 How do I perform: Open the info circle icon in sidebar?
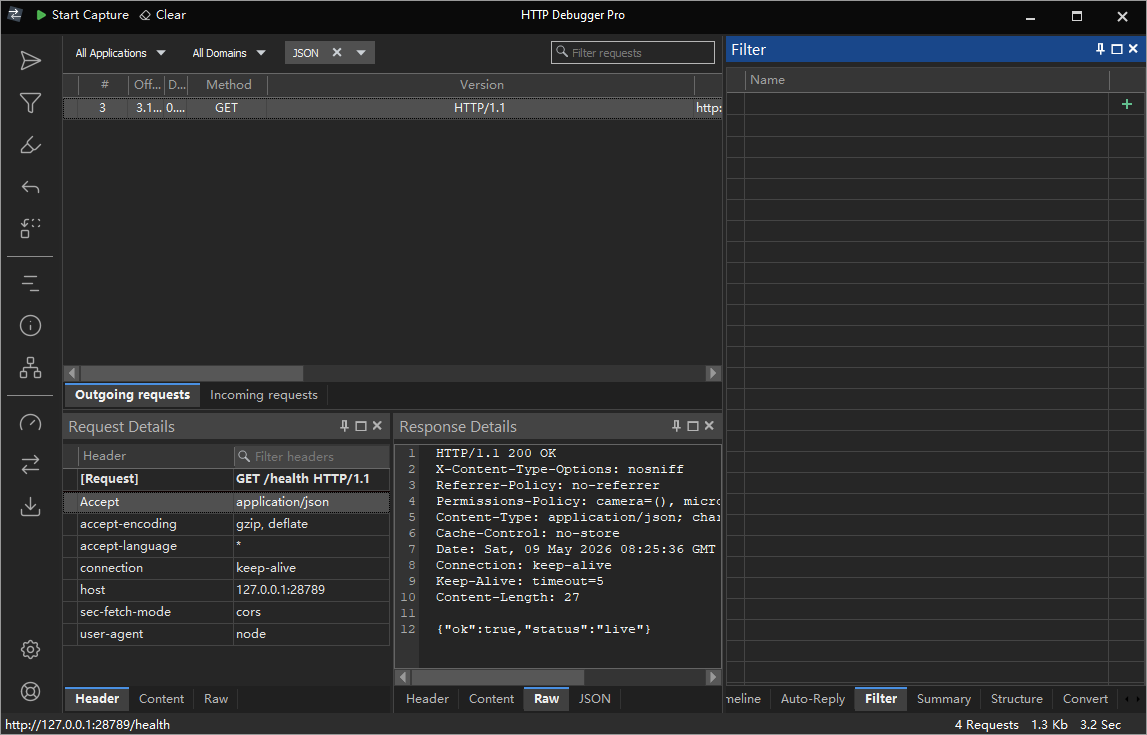click(x=30, y=325)
